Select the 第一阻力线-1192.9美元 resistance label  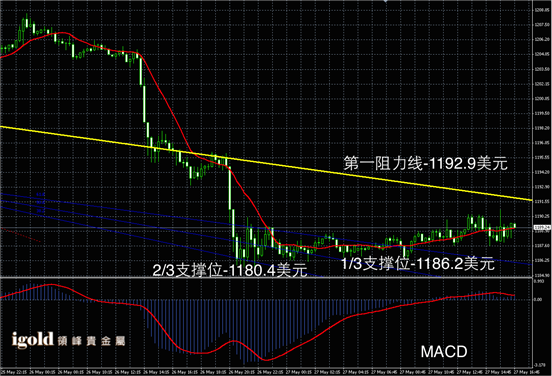click(426, 163)
